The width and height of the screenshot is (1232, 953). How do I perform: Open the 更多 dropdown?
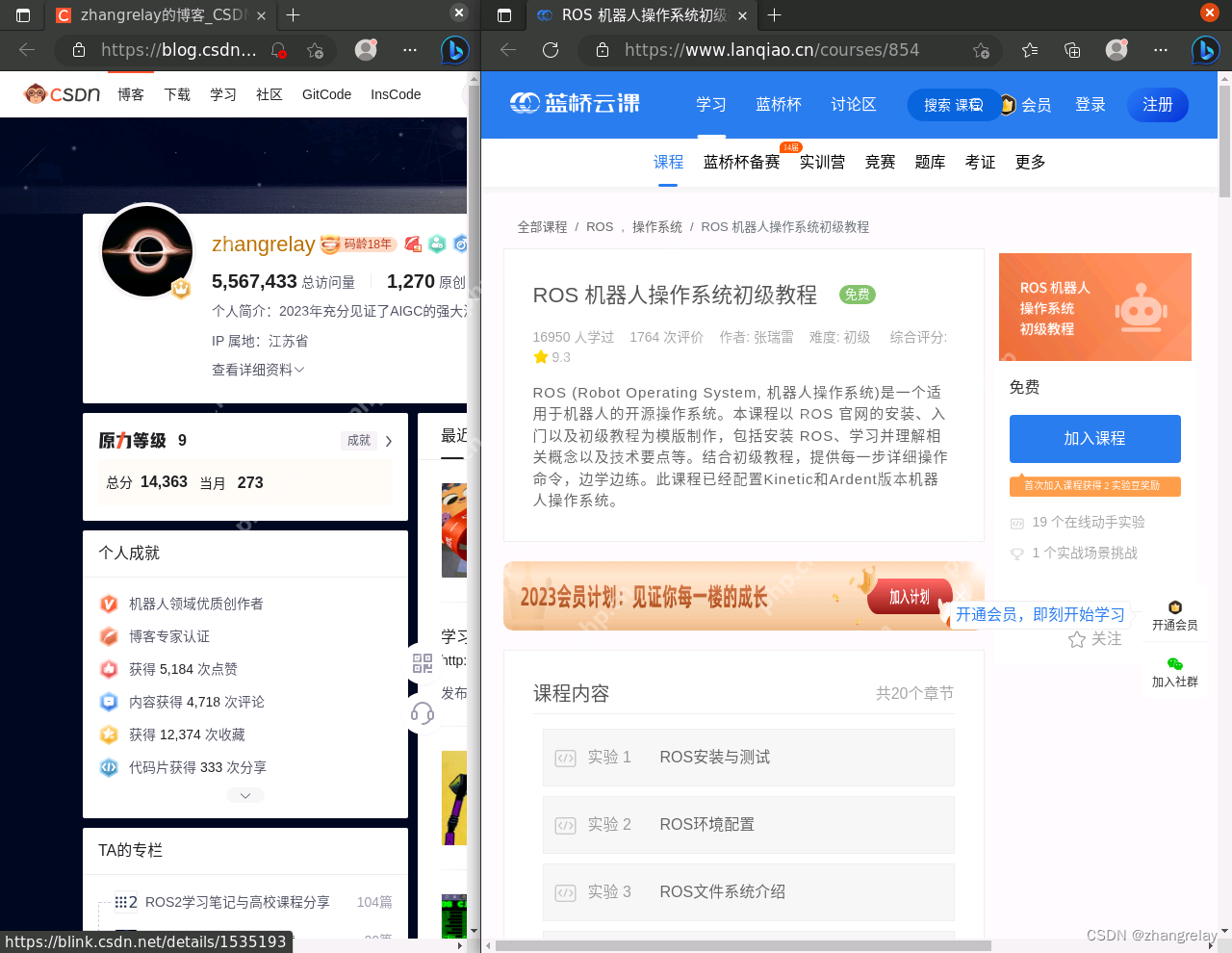1029,162
